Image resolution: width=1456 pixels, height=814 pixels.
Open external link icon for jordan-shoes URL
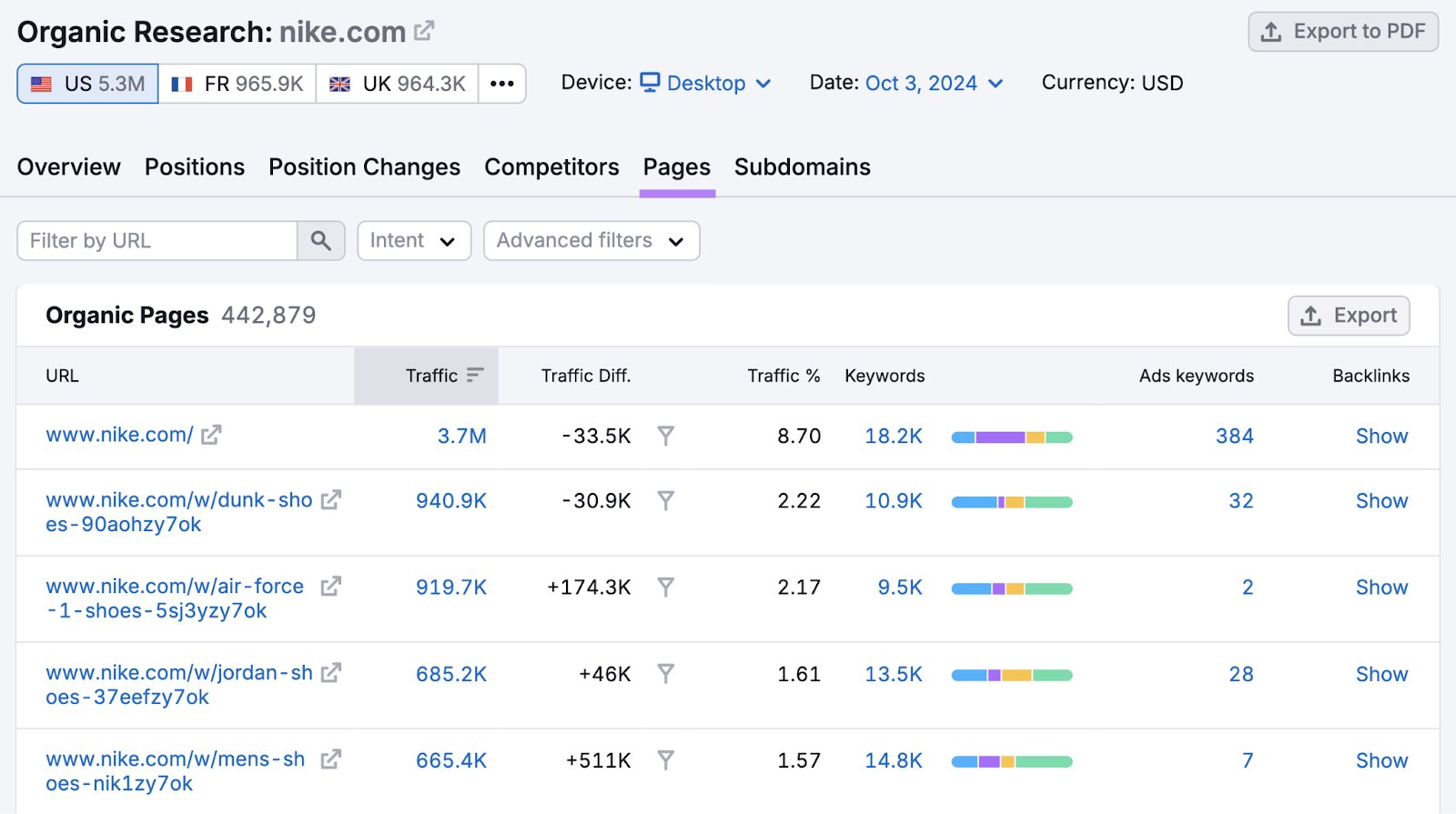click(331, 673)
